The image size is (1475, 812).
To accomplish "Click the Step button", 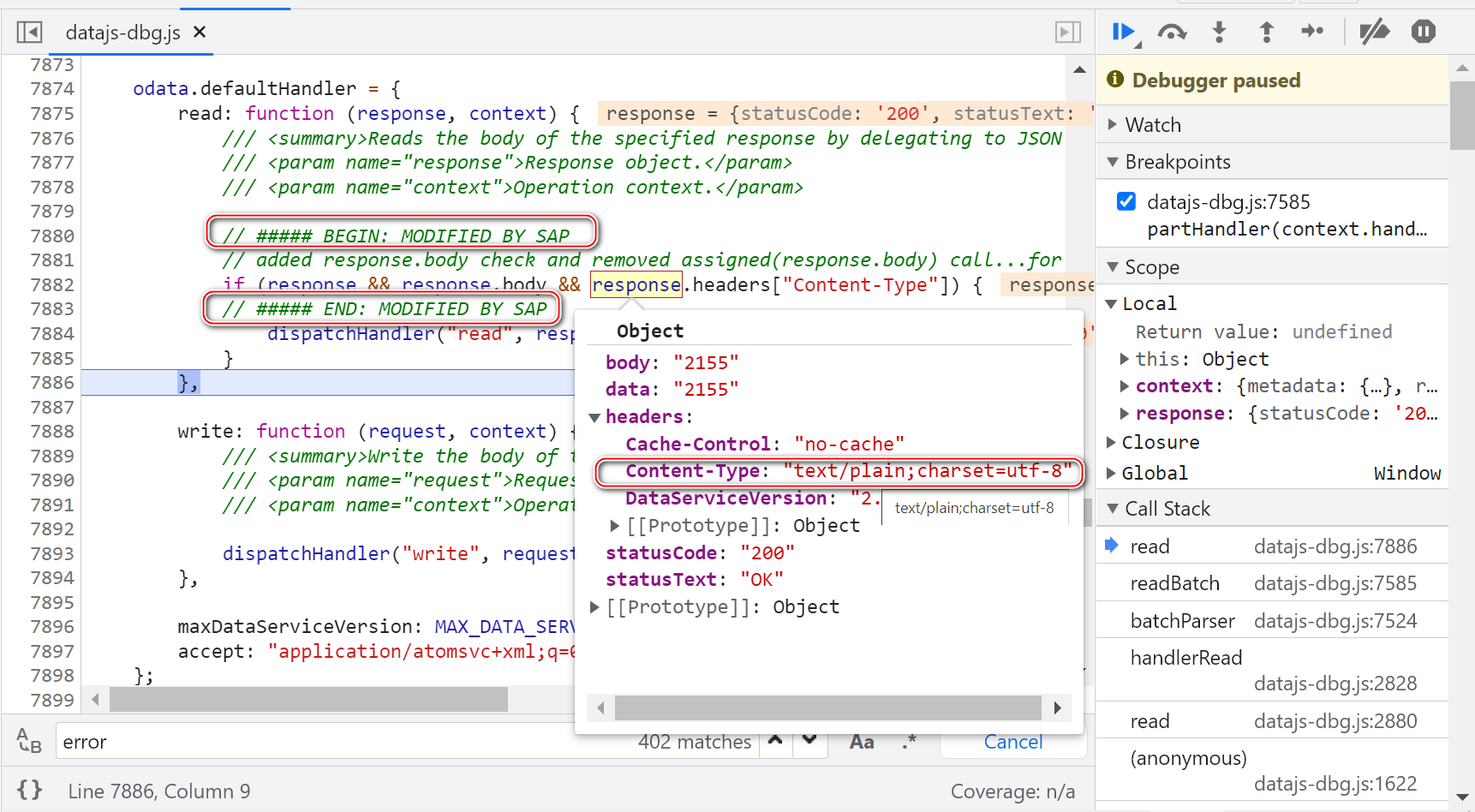I will (x=1312, y=33).
